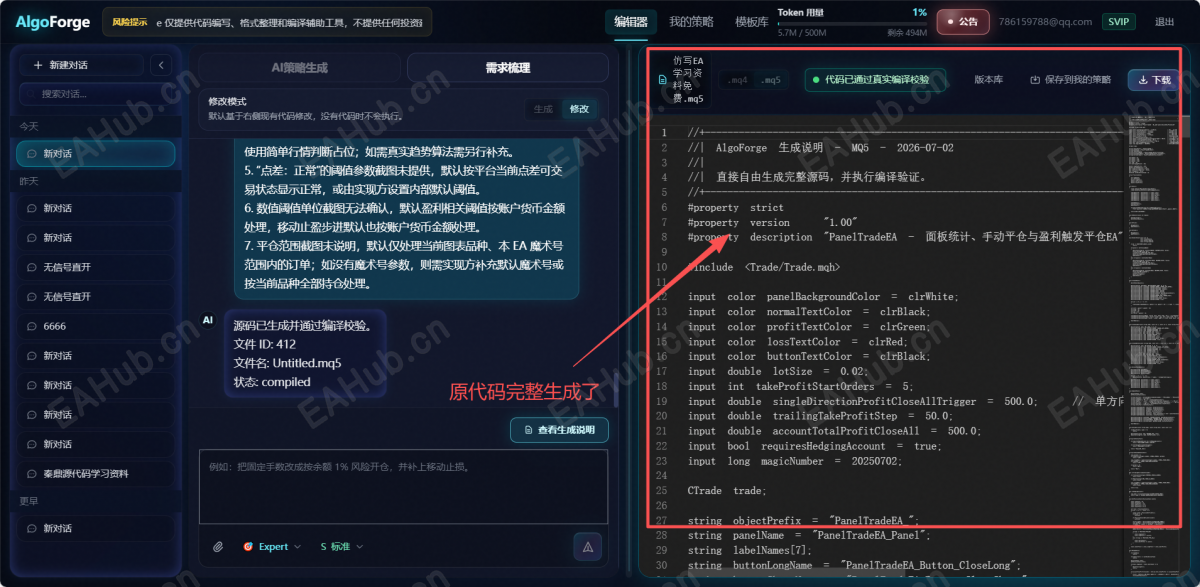The width and height of the screenshot is (1200, 587).
Task: Click the document icon in 查看生成说明
Action: (528, 430)
